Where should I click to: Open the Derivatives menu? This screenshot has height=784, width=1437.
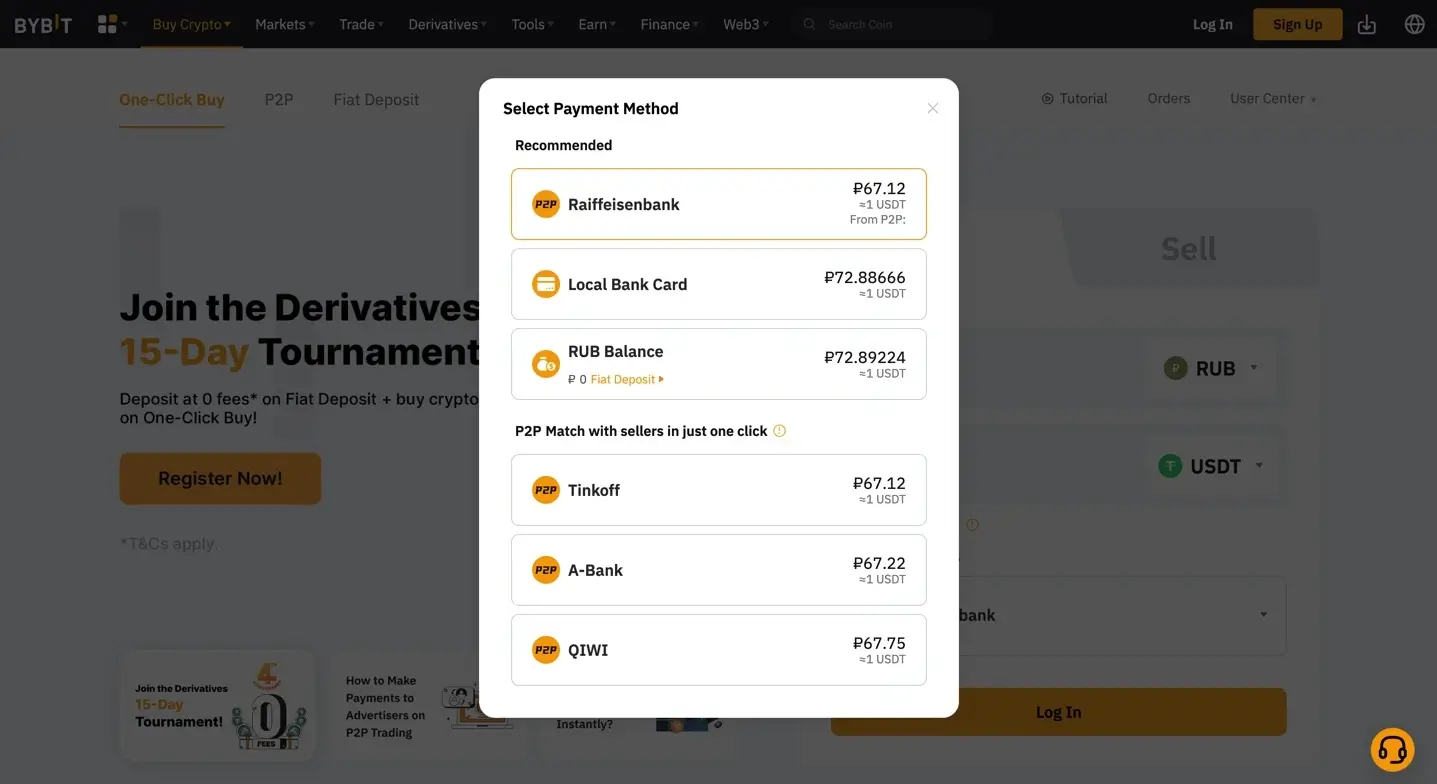(447, 24)
